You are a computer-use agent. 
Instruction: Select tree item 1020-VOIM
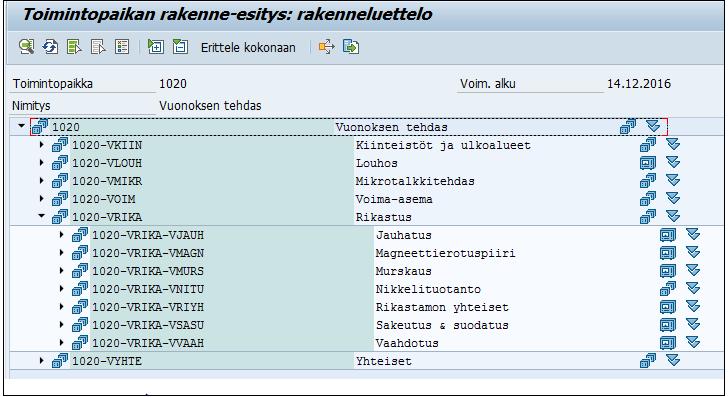tap(104, 199)
